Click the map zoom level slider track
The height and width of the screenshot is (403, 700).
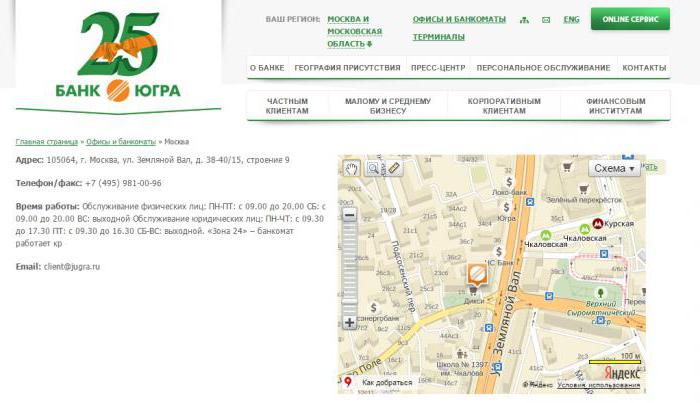click(x=350, y=268)
